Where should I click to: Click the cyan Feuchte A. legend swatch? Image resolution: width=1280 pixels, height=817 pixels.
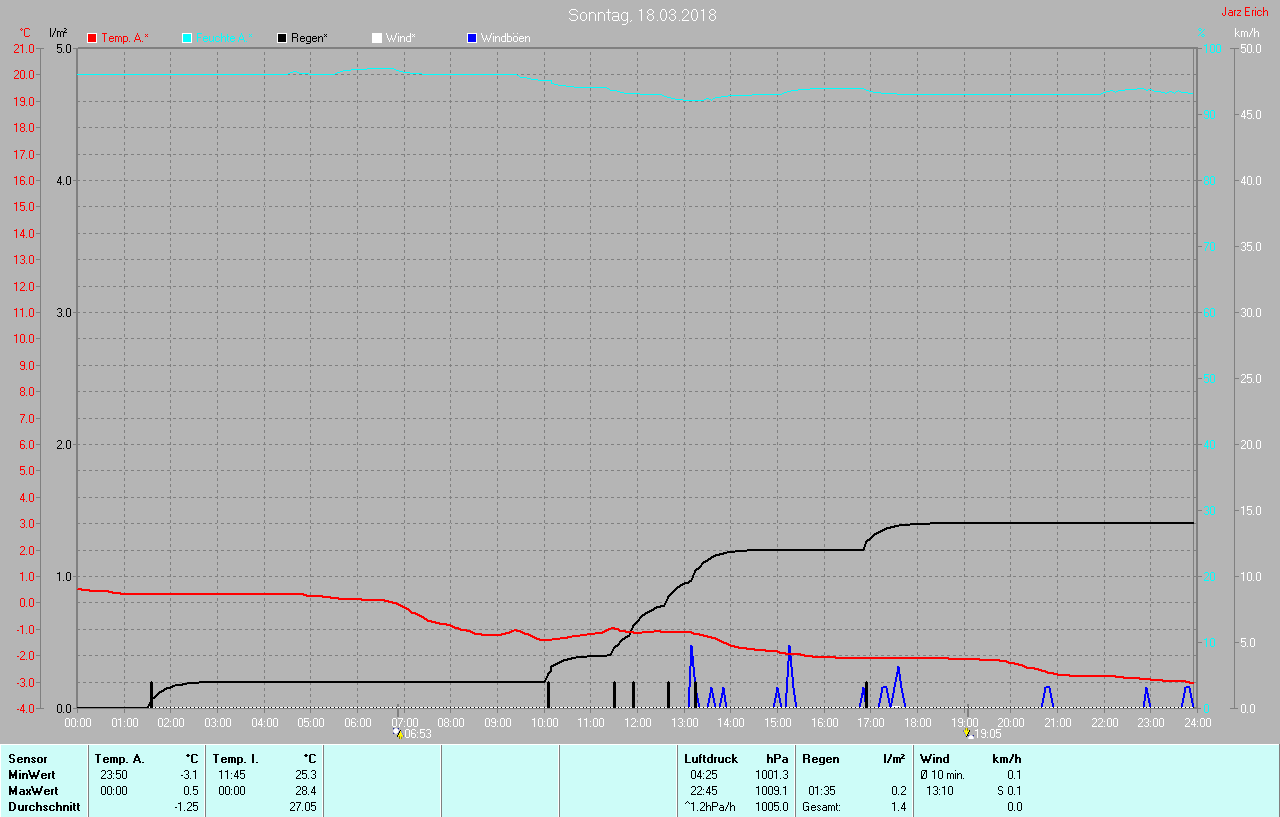187,38
